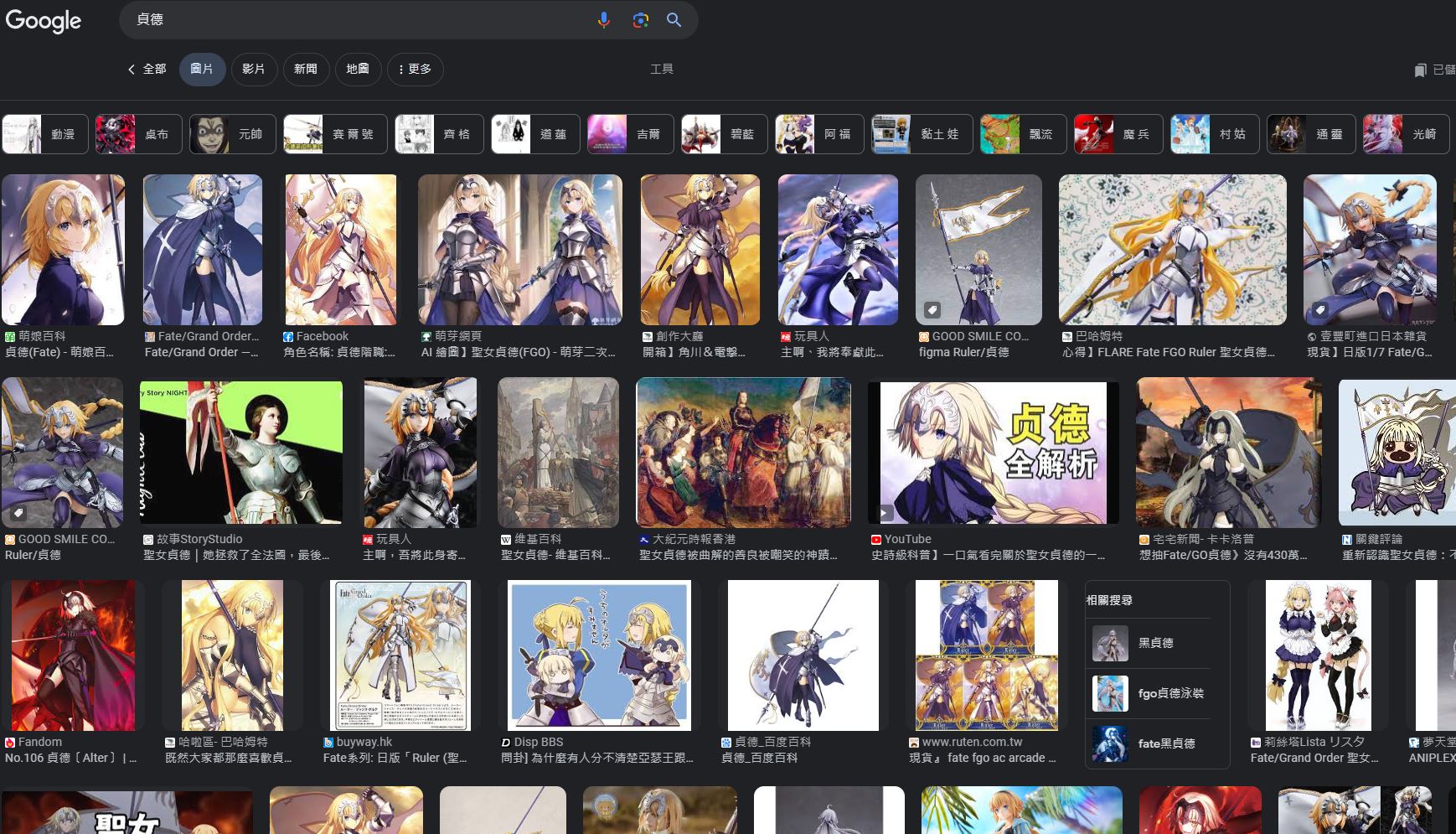Image resolution: width=1456 pixels, height=834 pixels.
Task: Filter by 阿福 chip
Action: click(x=819, y=134)
